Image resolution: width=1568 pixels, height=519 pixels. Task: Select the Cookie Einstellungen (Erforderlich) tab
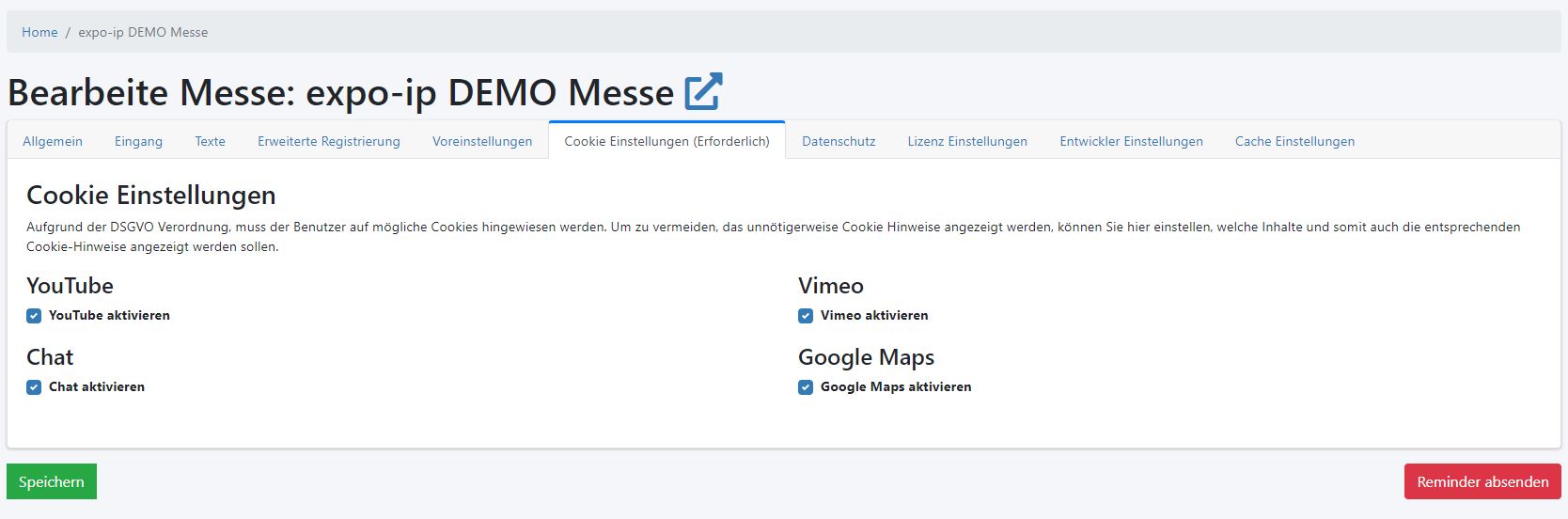666,141
